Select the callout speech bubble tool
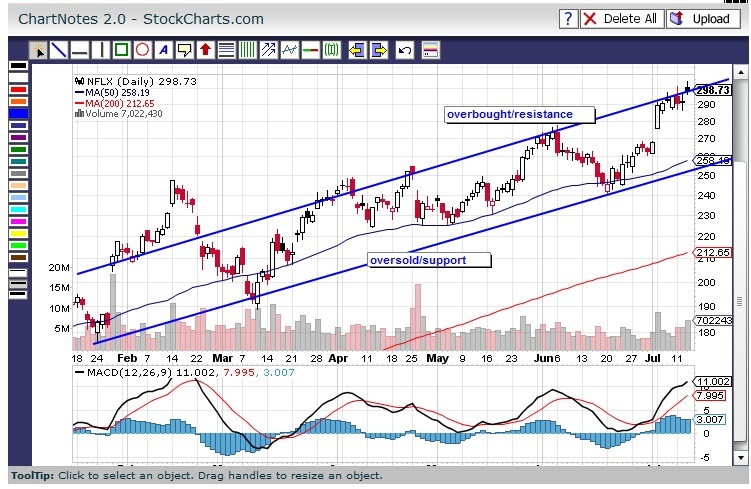 184,50
